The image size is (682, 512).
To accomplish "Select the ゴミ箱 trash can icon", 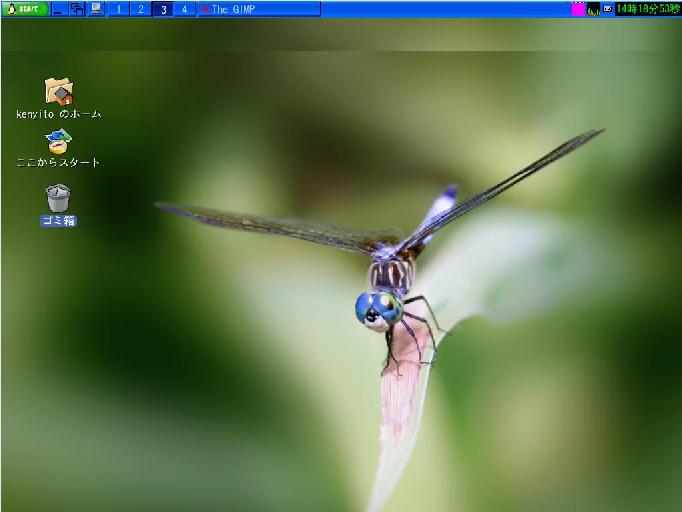I will [x=58, y=197].
